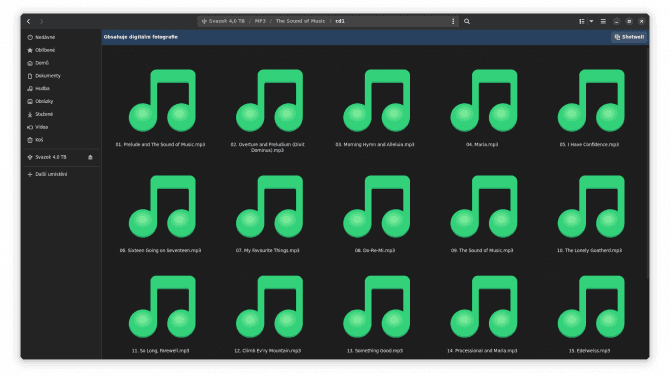Viewport: 670px width, 377px height.
Task: Select 04. Maria.mp3 music icon
Action: point(484,101)
